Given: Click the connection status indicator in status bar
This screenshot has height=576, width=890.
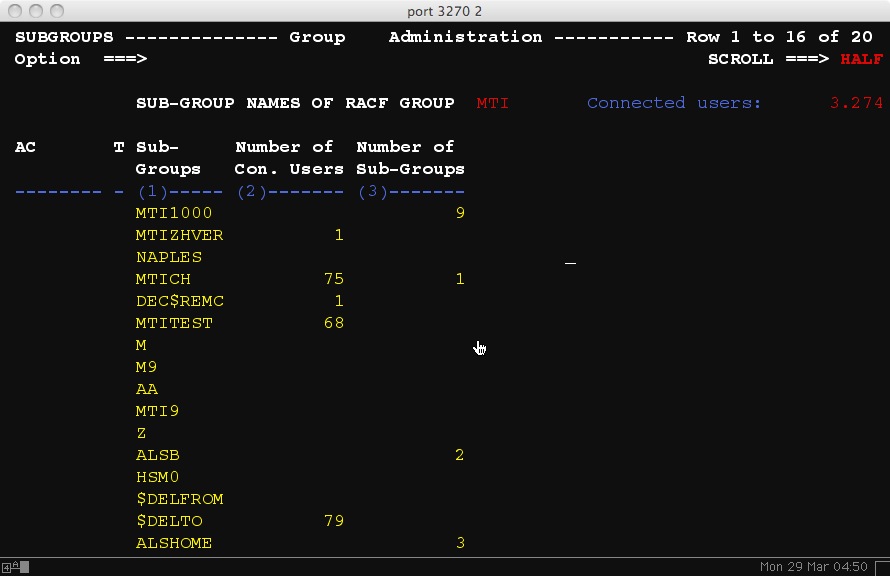Looking at the screenshot, I should (x=15, y=567).
